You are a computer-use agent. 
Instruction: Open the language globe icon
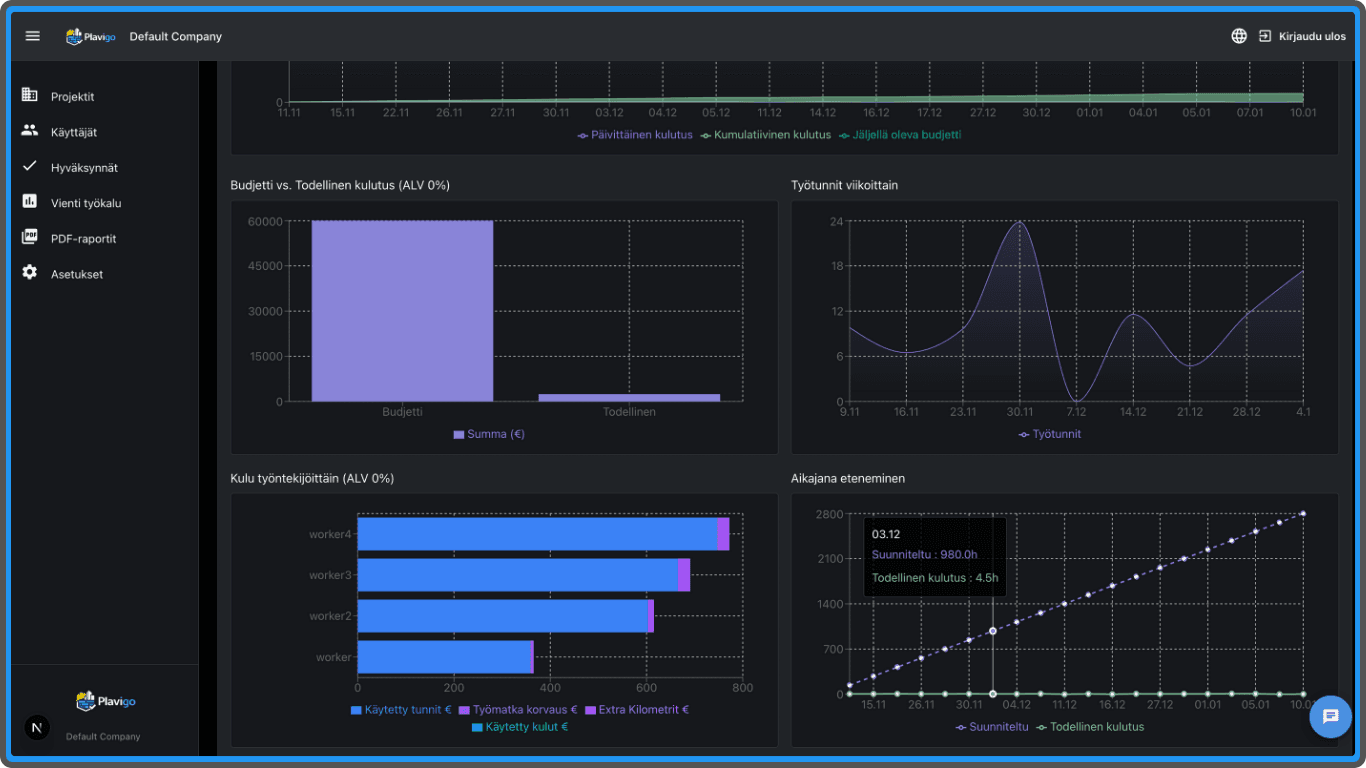1239,36
